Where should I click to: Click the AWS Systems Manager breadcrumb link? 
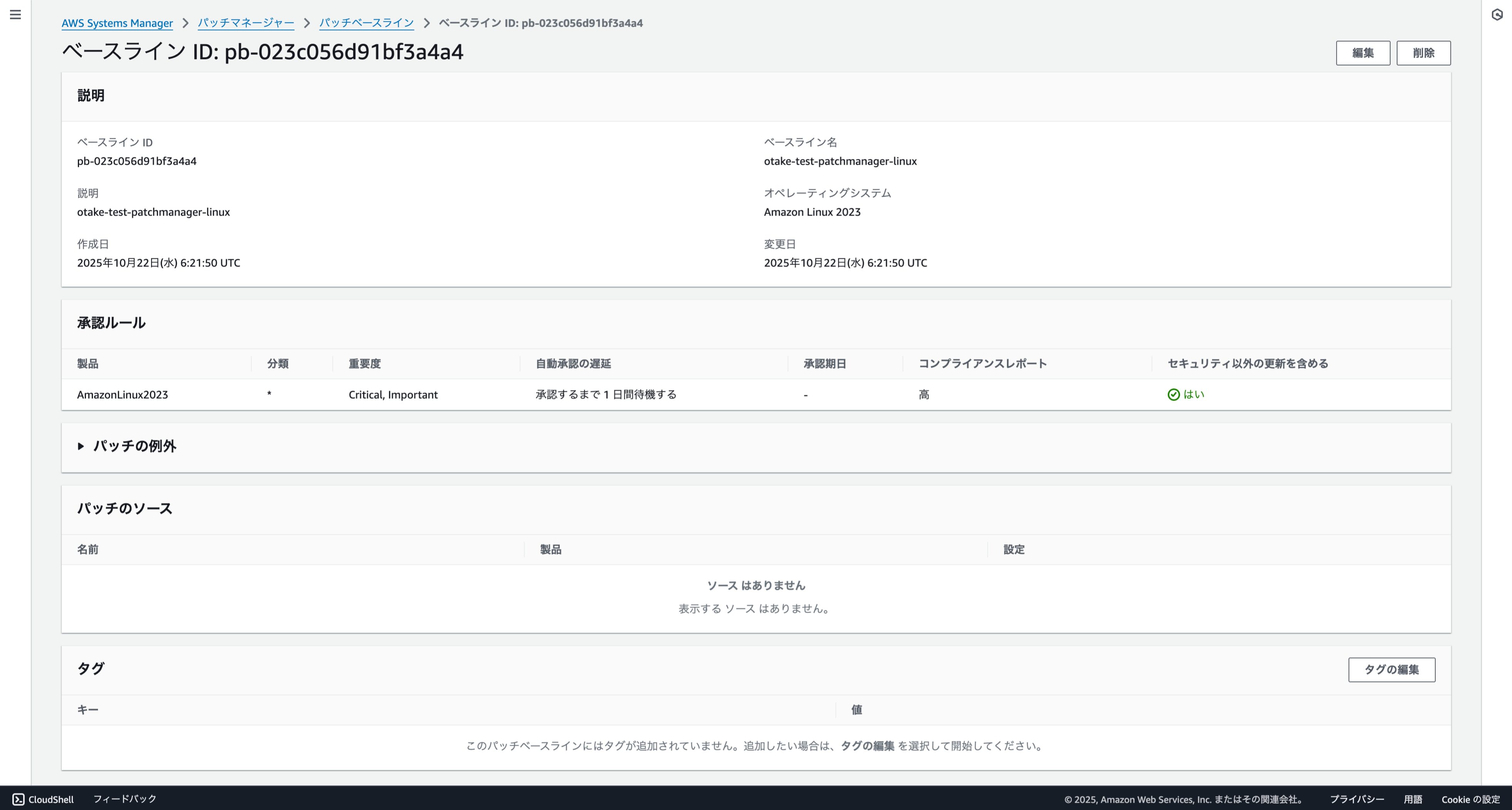pyautogui.click(x=117, y=23)
